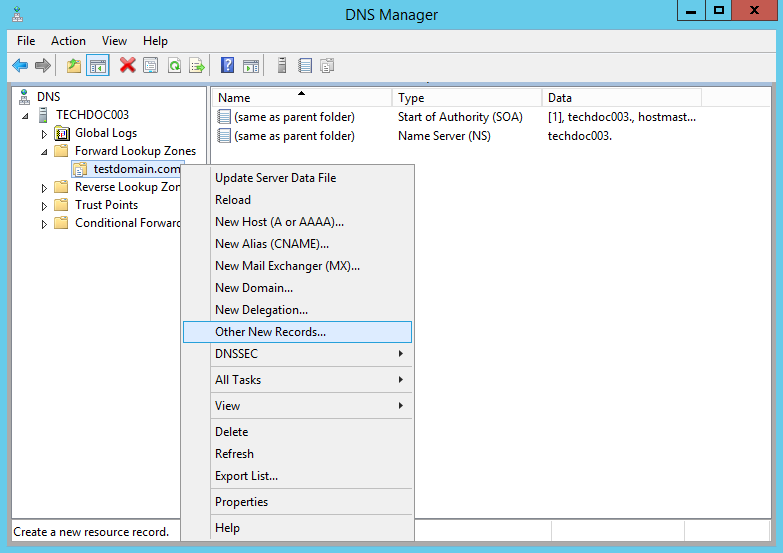Image resolution: width=783 pixels, height=553 pixels.
Task: Click the Up One Level folder icon
Action: click(x=74, y=65)
